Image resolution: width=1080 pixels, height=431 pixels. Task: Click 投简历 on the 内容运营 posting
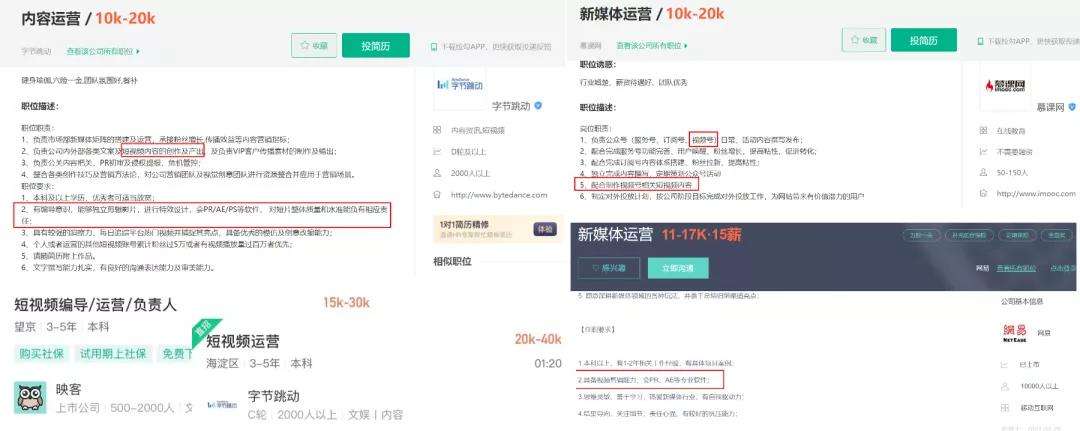pos(375,45)
